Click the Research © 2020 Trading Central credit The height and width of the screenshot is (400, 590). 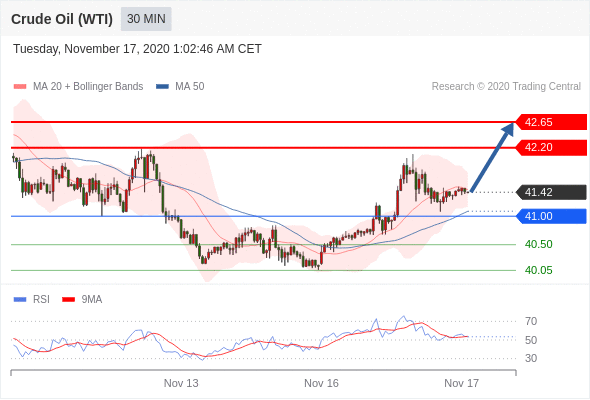(506, 87)
